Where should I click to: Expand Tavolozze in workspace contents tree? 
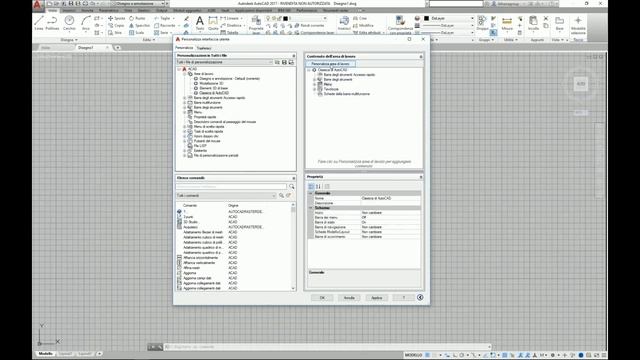point(315,89)
